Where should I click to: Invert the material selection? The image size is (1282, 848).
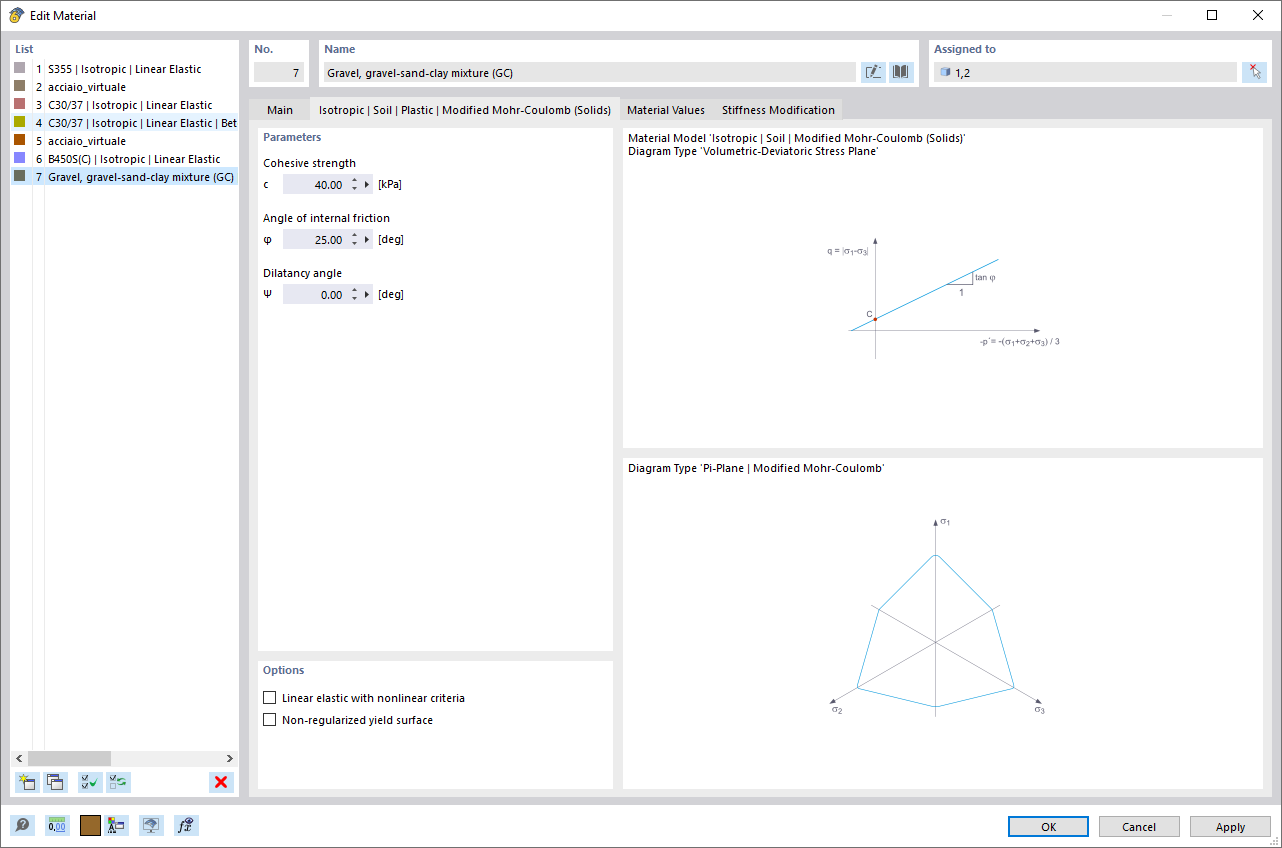tap(118, 782)
